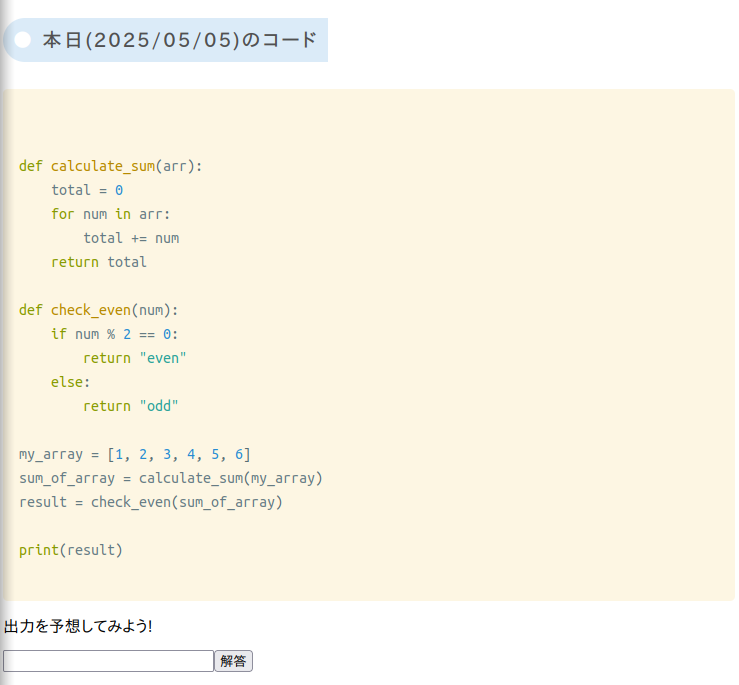The image size is (739, 685).
Task: Click the 'def check_even(num):' line
Action: click(x=99, y=310)
